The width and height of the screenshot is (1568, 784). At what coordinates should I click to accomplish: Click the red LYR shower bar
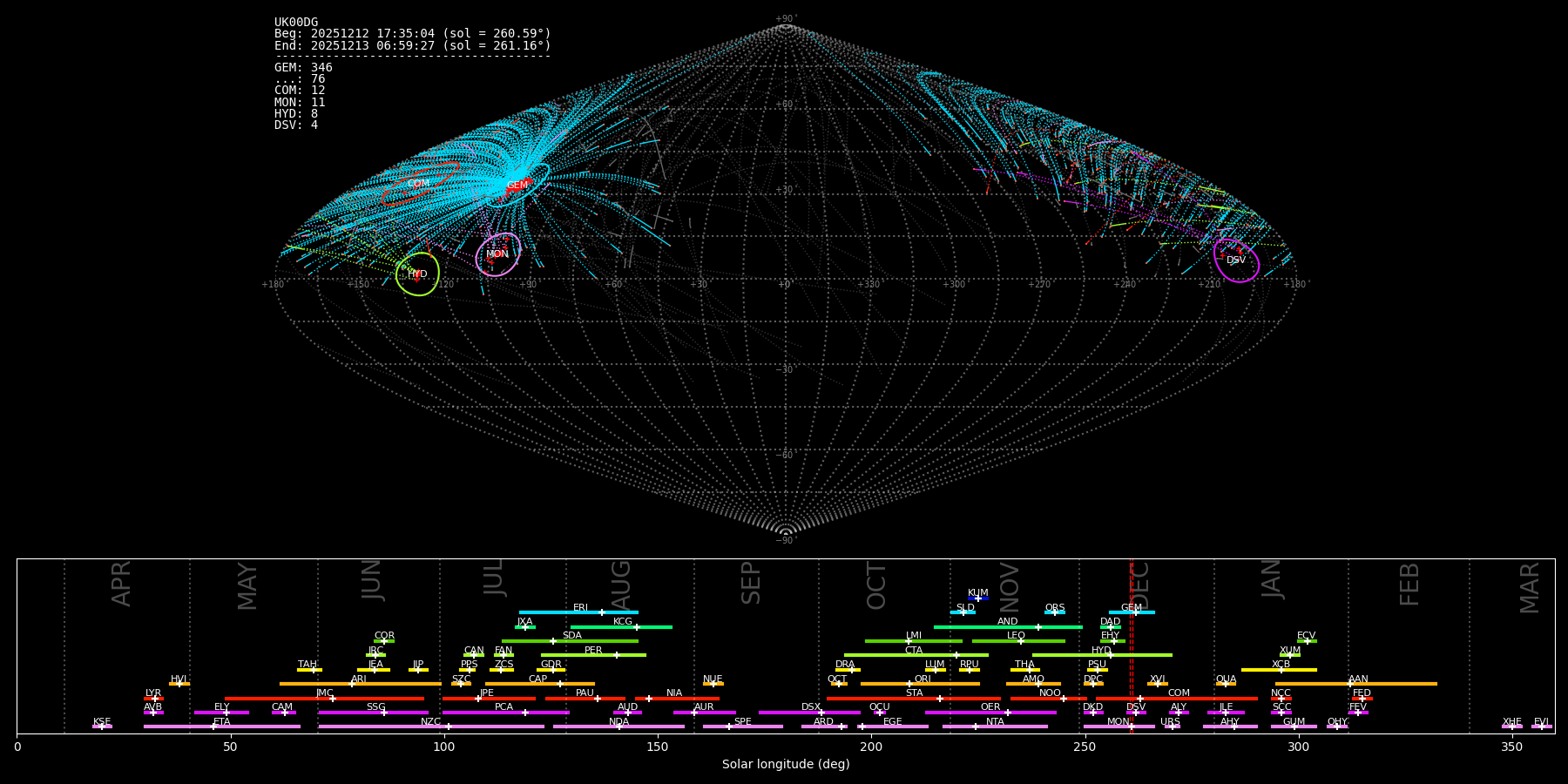[x=153, y=699]
